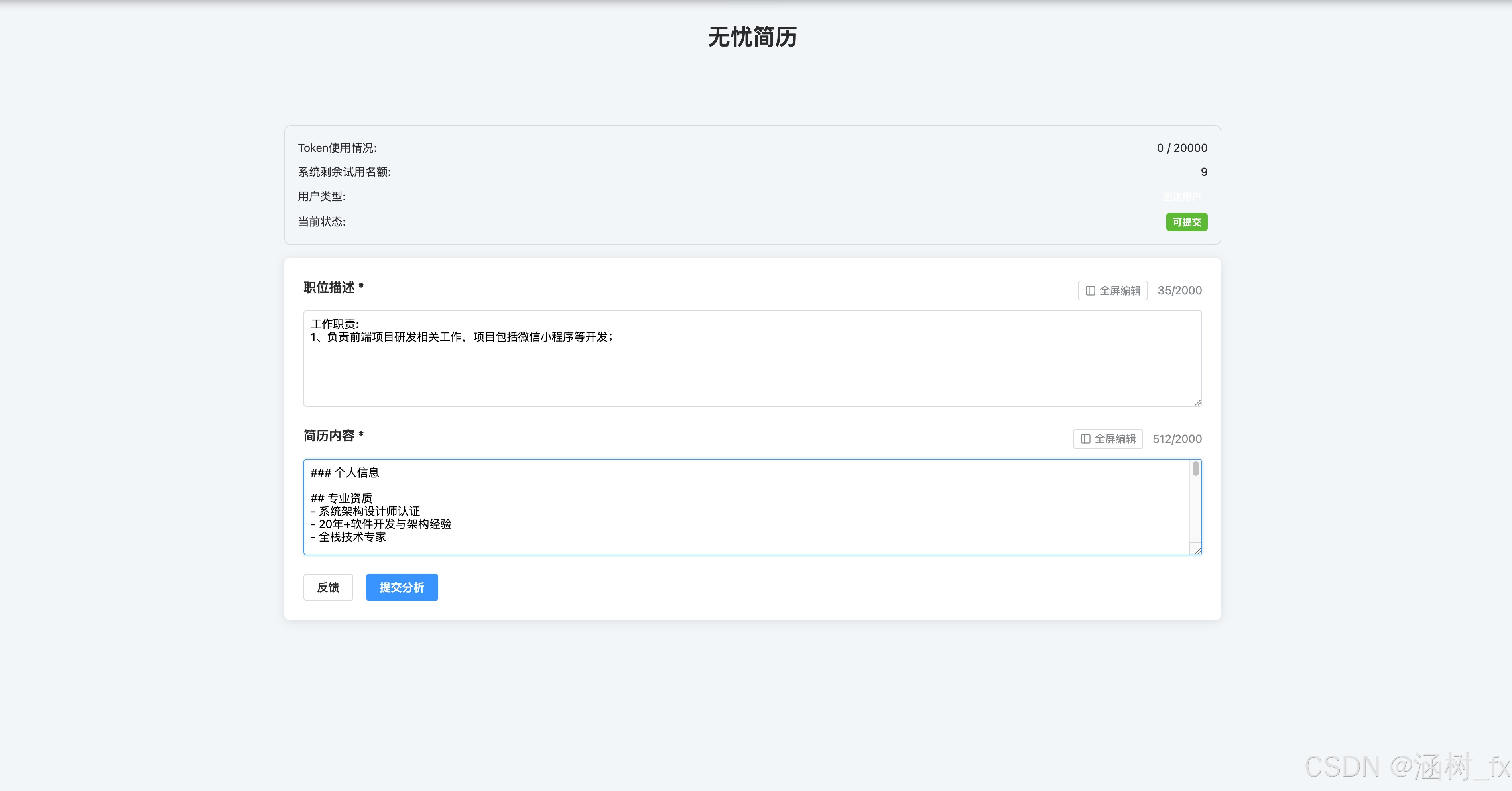The width and height of the screenshot is (1512, 791).
Task: Click the 35/2000 character counter
Action: 1179,291
